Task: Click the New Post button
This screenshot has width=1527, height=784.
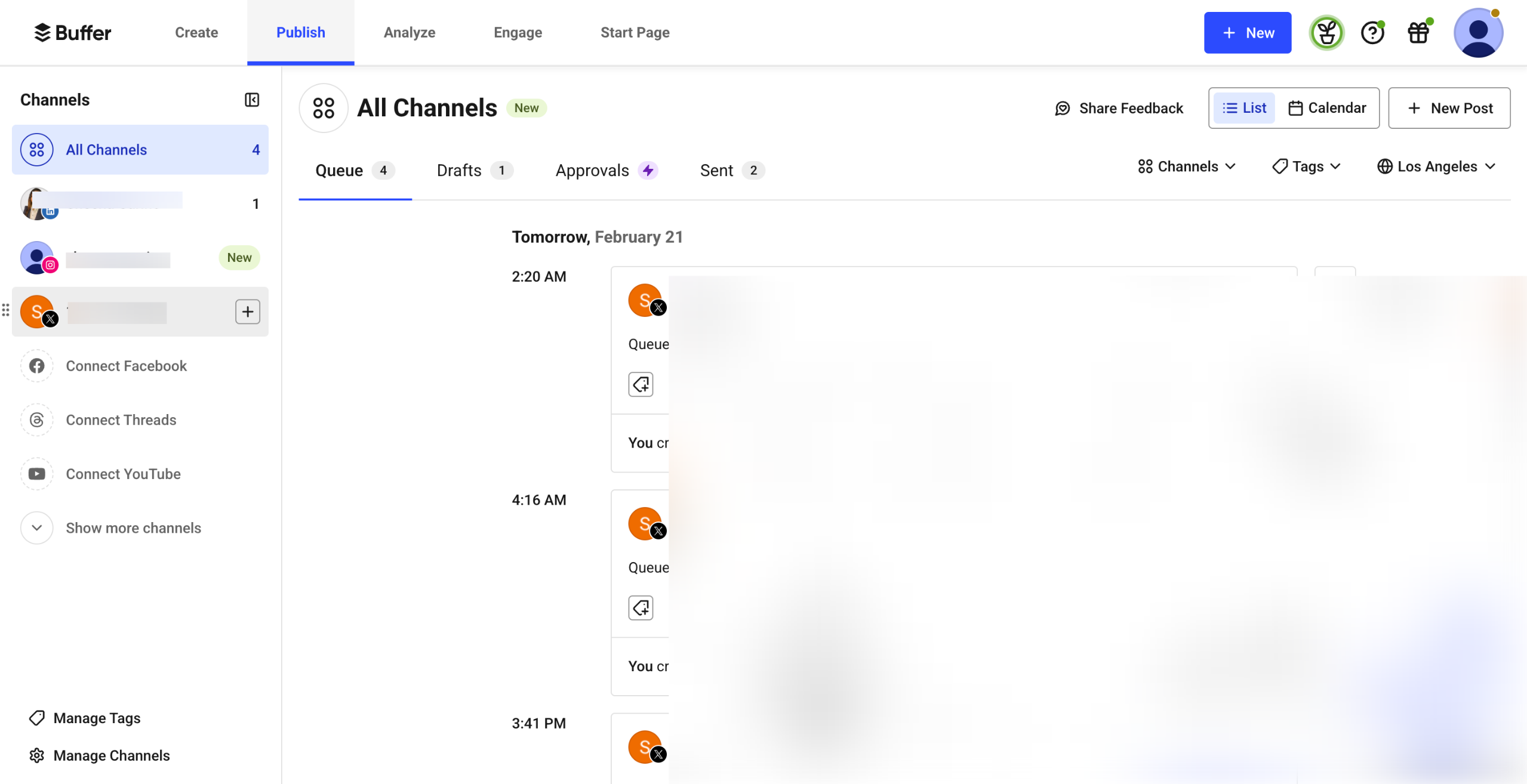Action: (x=1449, y=108)
